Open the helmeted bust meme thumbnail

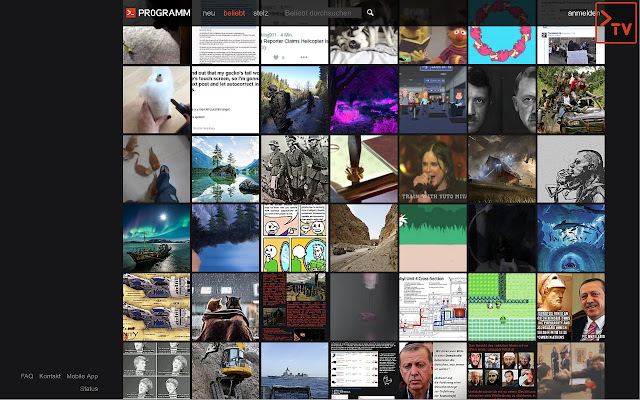571,307
